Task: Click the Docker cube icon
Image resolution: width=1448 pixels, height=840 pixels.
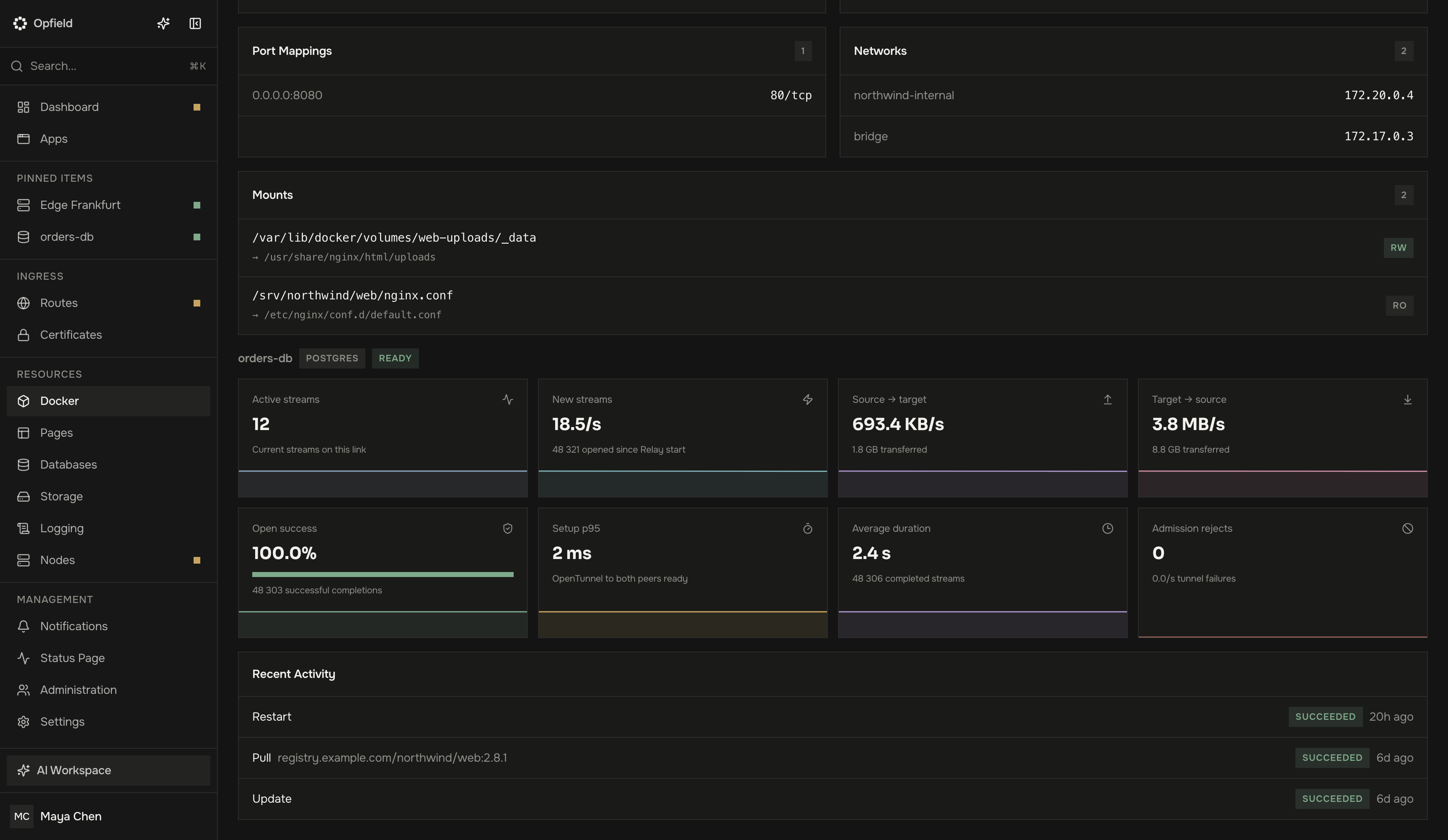Action: (x=23, y=401)
